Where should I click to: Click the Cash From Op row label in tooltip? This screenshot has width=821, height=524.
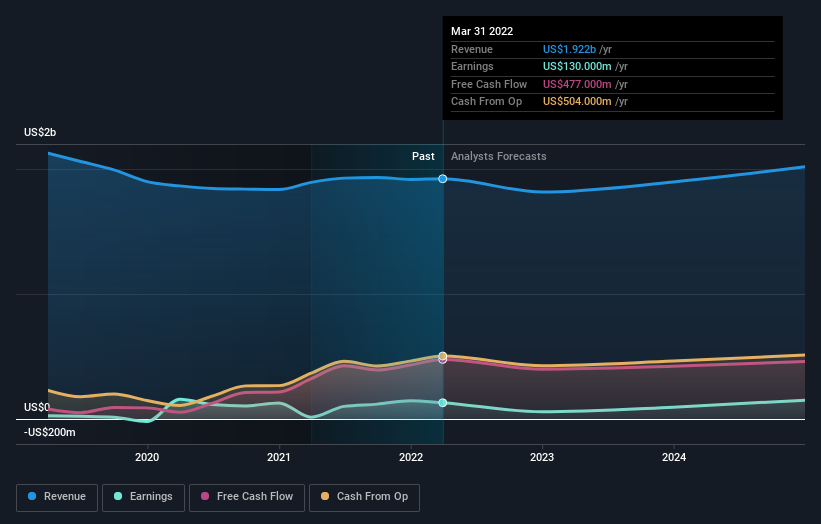486,102
